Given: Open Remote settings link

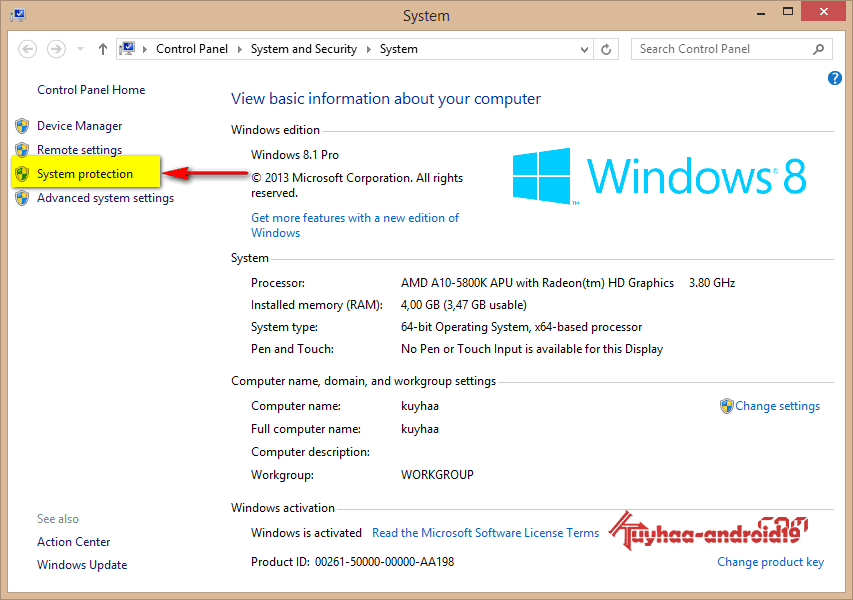Looking at the screenshot, I should tap(79, 150).
